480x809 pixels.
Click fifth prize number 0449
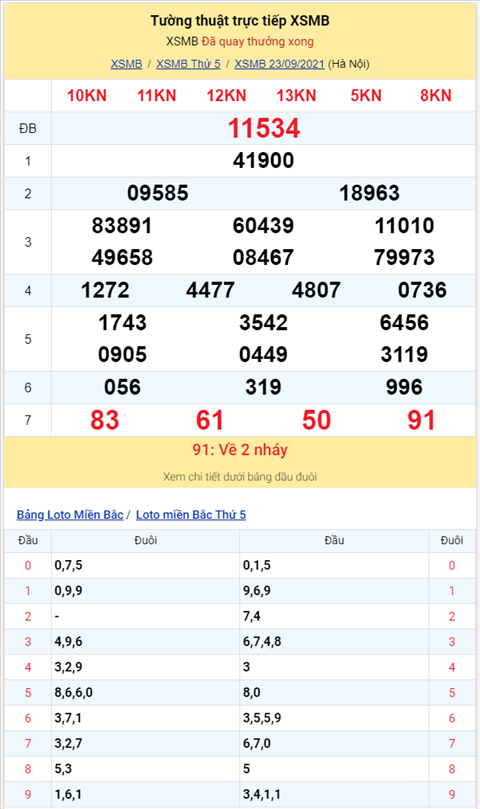coord(263,354)
